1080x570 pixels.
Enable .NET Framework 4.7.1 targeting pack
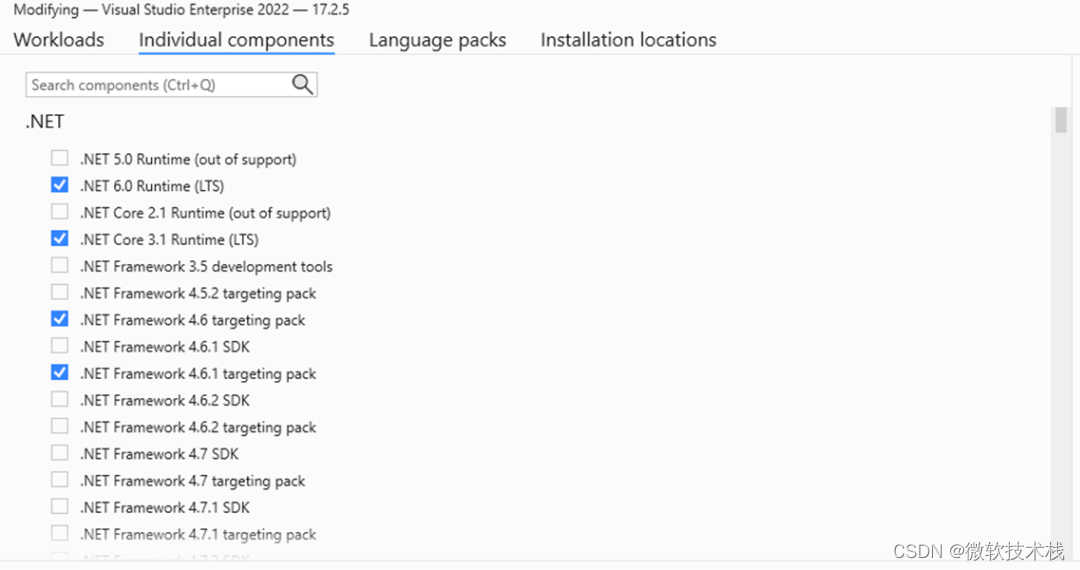click(60, 534)
